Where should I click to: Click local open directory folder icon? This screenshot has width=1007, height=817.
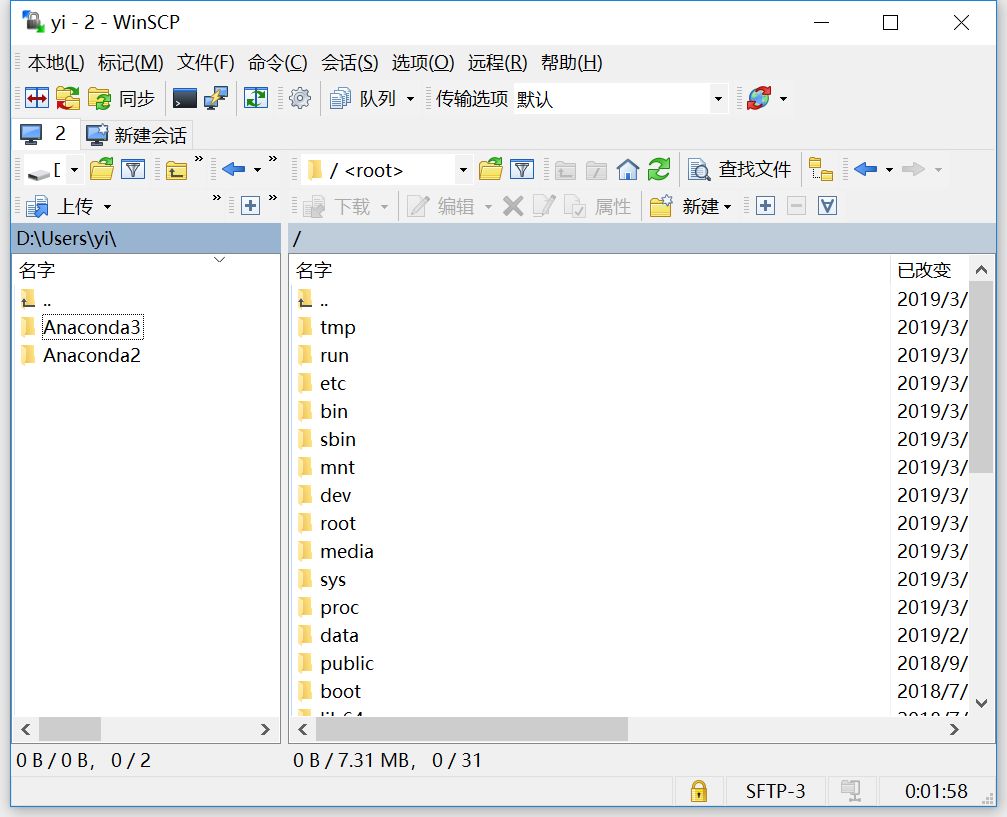click(x=101, y=170)
